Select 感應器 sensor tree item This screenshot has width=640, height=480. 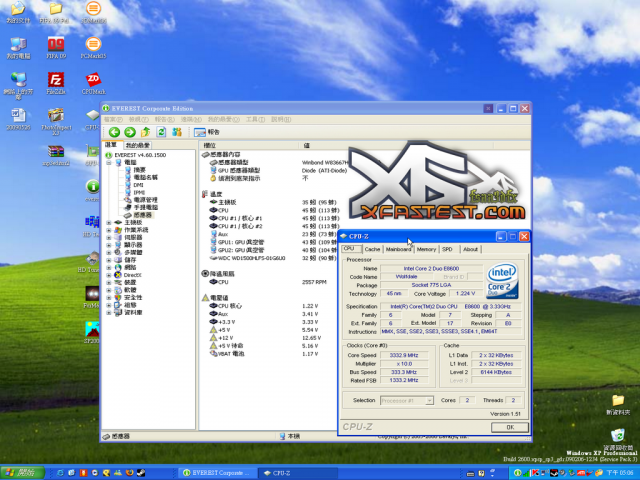click(x=142, y=215)
